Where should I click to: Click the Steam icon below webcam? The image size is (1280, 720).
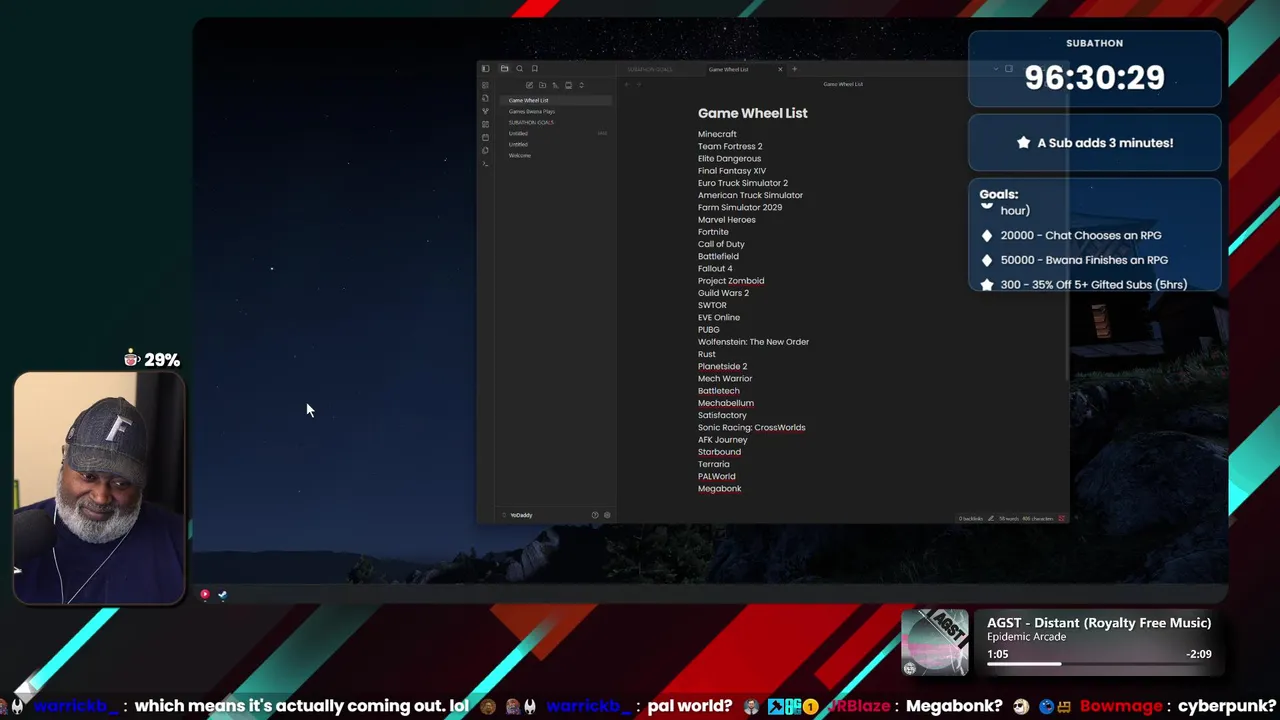(x=222, y=595)
